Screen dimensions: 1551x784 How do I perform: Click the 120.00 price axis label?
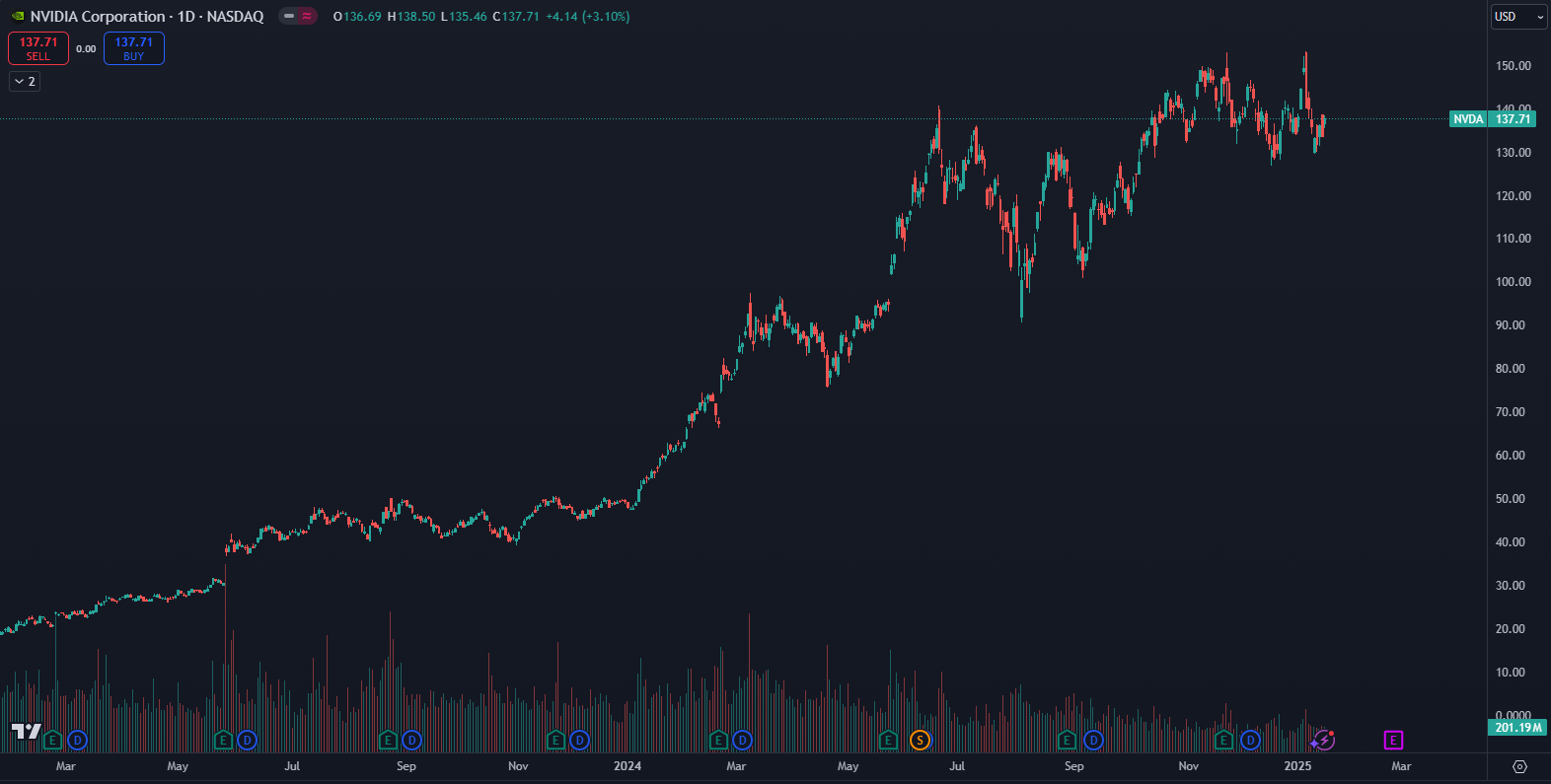pos(1514,196)
